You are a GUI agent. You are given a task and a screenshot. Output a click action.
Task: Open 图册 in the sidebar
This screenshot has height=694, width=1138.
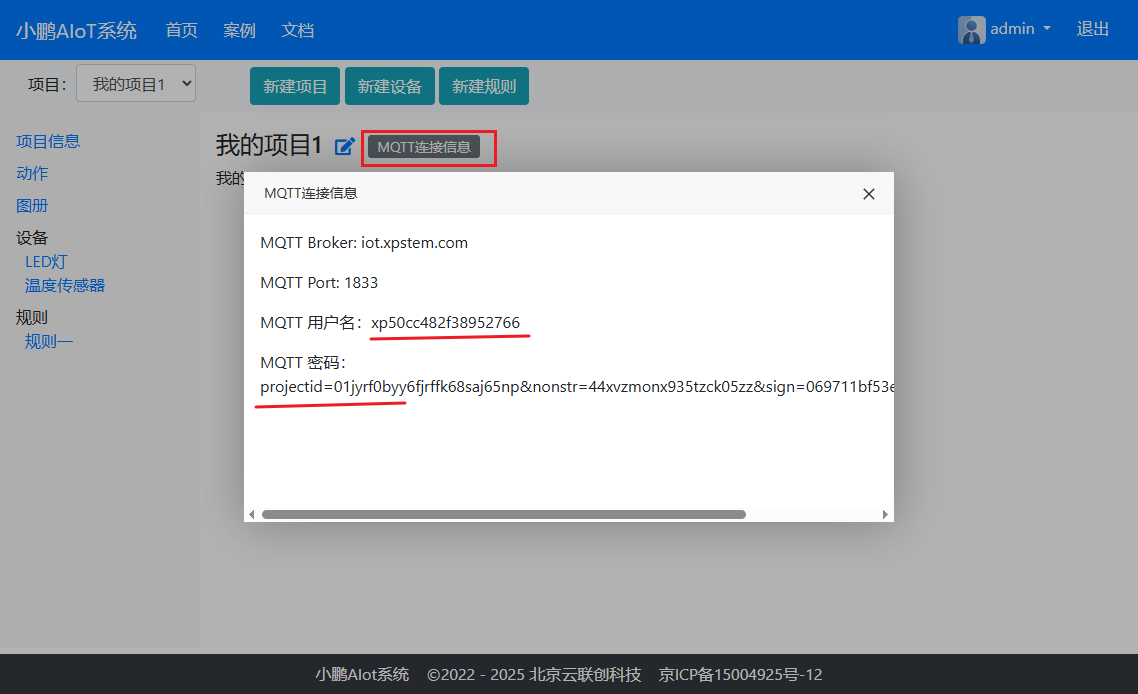[x=32, y=205]
